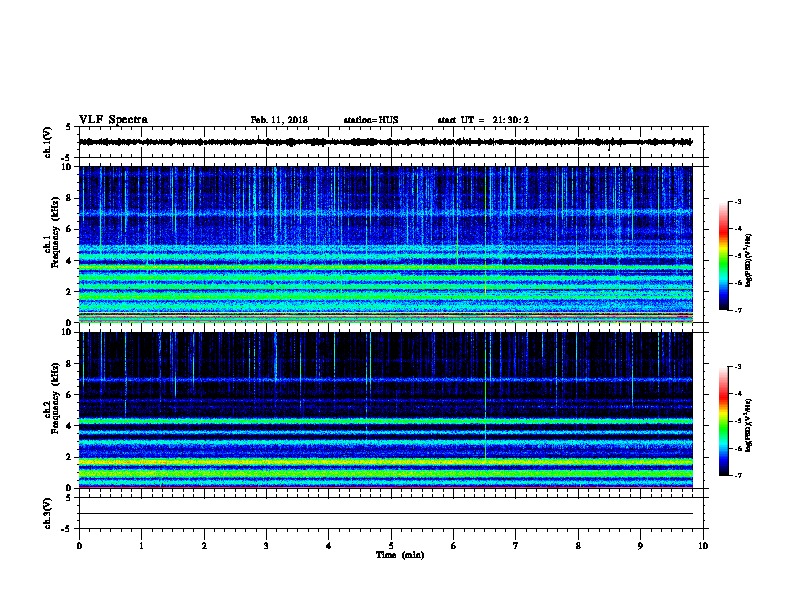Viewport: 792px width, 612px height.
Task: Click the yellow-green 1.7 kHz band in ch.2 spectrogram
Action: [x=385, y=462]
